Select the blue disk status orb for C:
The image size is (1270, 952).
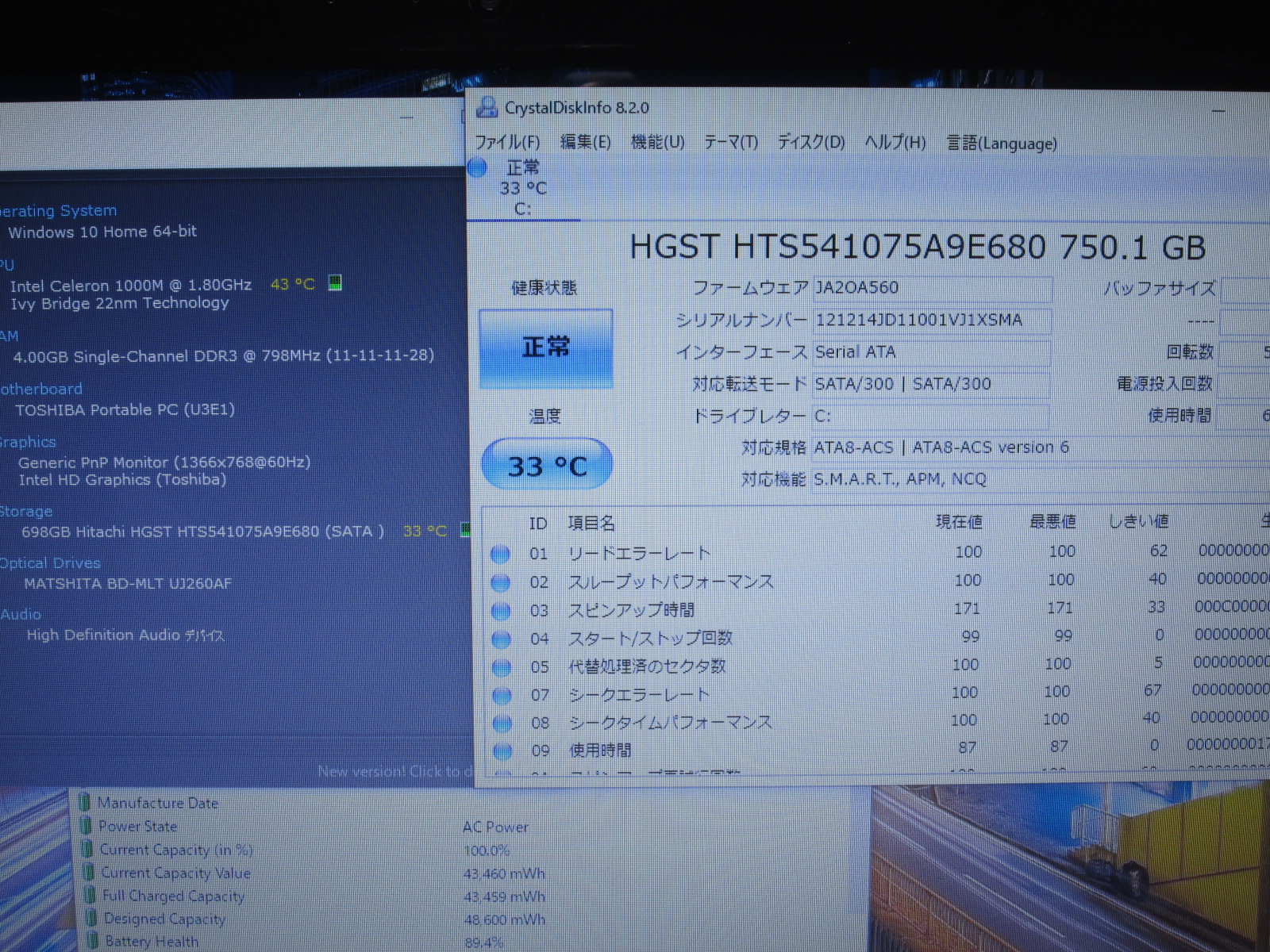coord(478,167)
